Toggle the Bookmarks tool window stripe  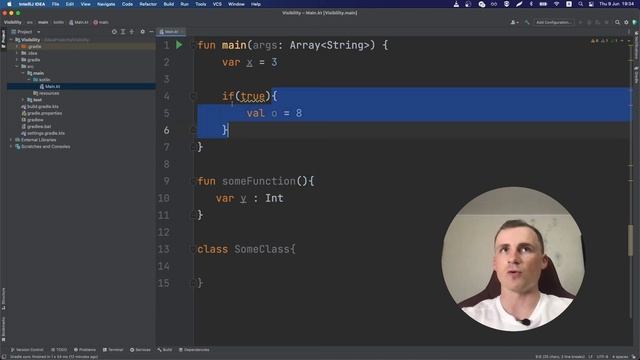click(3, 329)
